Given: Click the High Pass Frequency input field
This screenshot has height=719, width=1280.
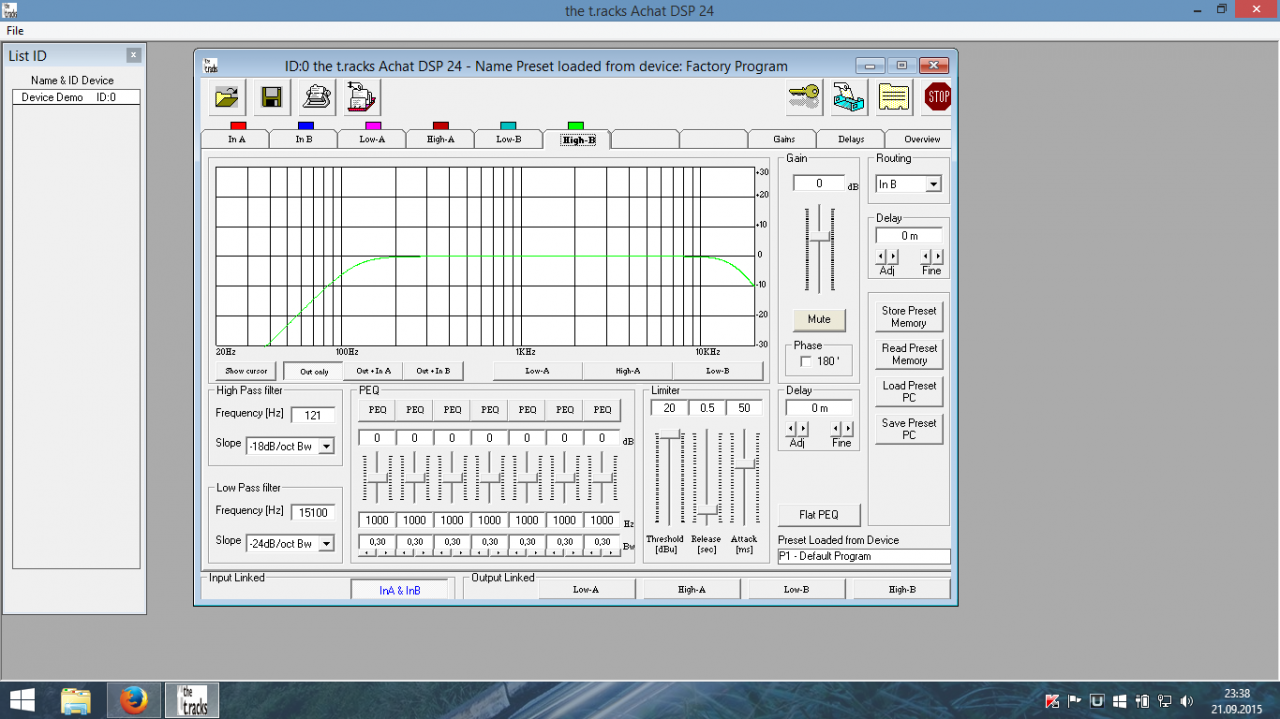Looking at the screenshot, I should [x=313, y=415].
